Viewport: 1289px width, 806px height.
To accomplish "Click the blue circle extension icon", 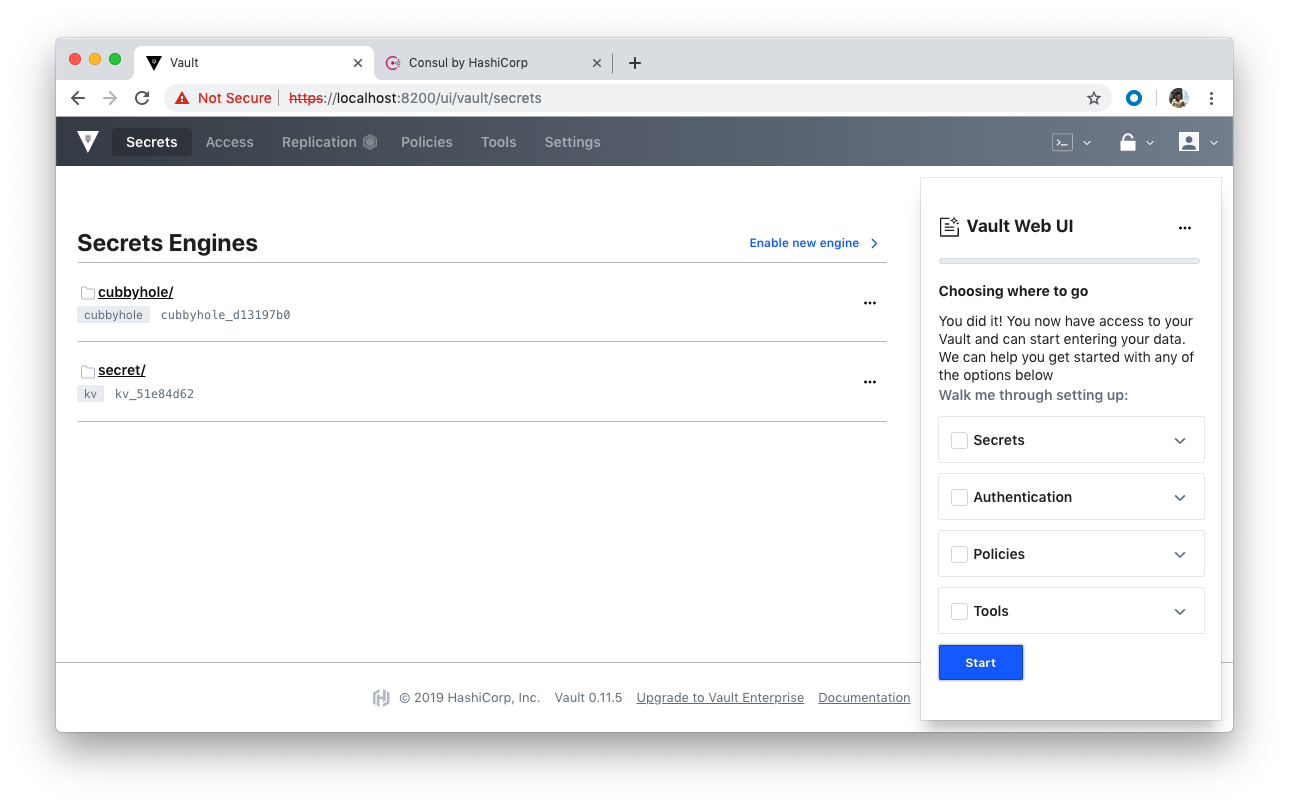I will pyautogui.click(x=1134, y=98).
